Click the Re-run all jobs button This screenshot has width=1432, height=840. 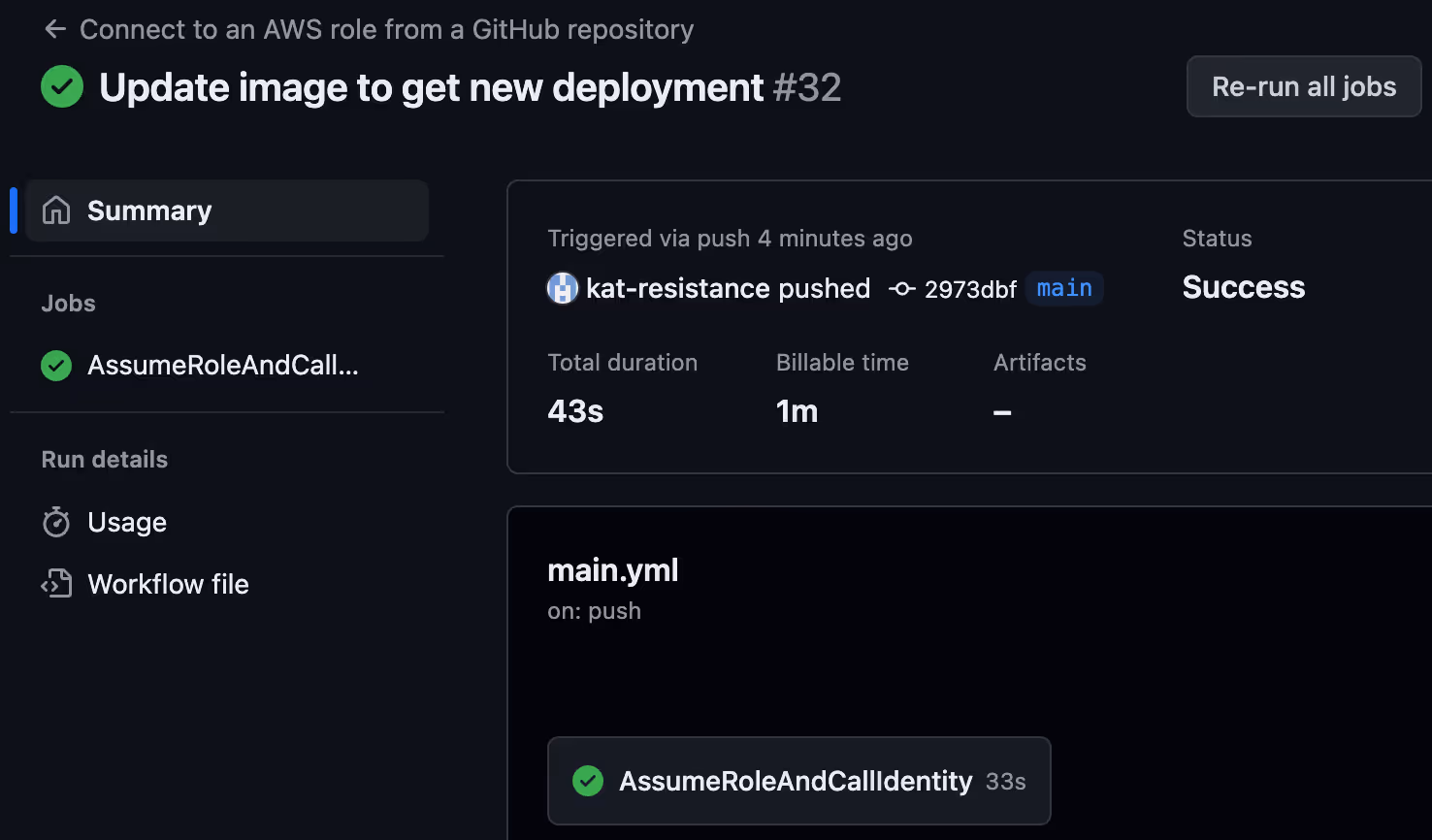(1304, 86)
